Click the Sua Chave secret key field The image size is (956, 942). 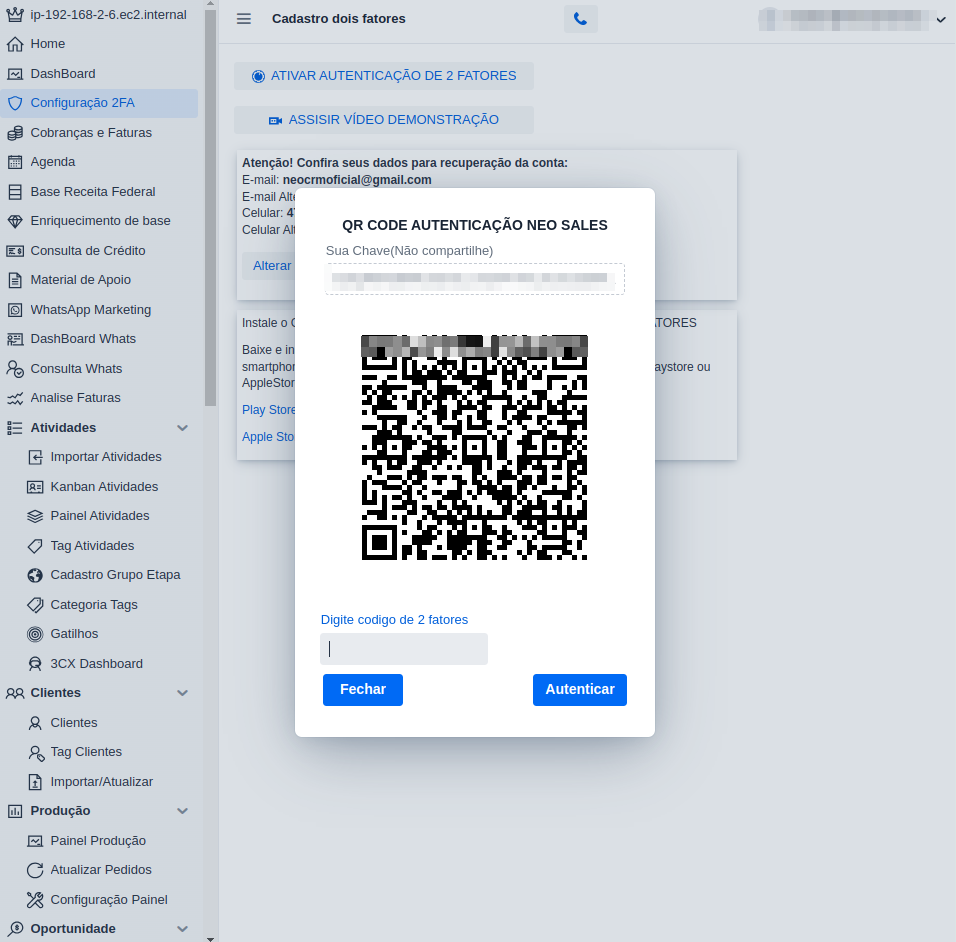point(475,279)
